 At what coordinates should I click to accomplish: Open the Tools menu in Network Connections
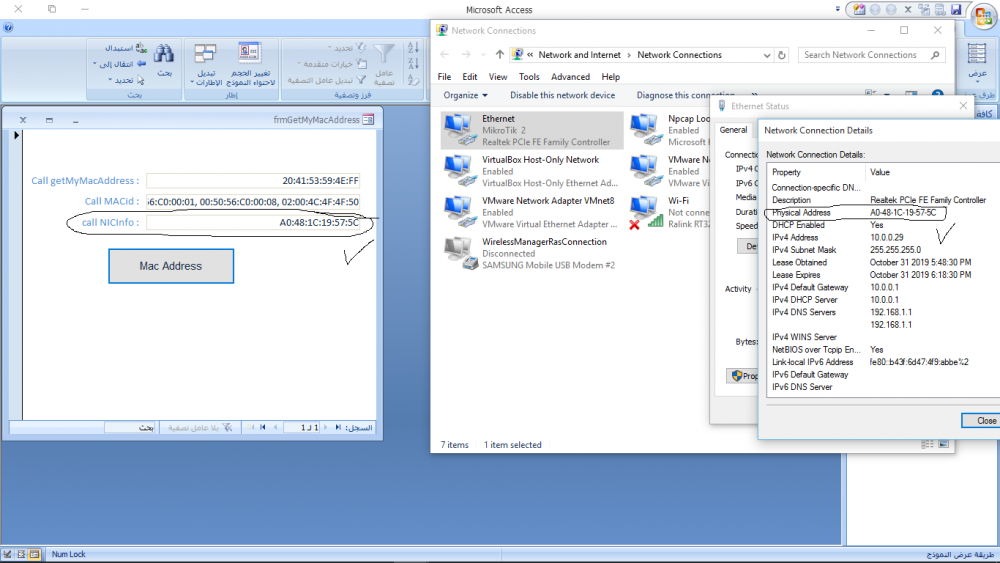tap(529, 77)
